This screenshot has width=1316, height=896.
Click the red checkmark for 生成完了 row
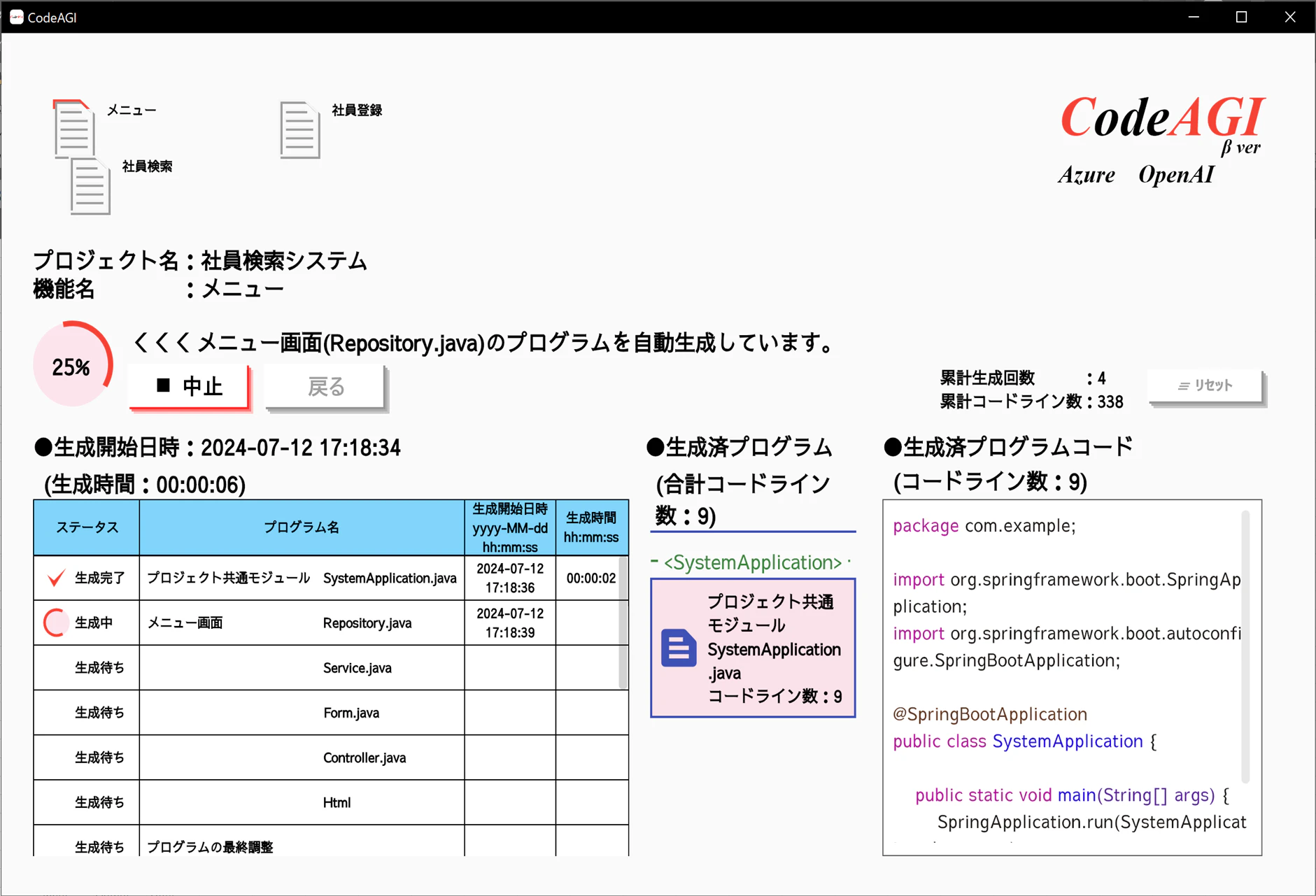tap(56, 578)
